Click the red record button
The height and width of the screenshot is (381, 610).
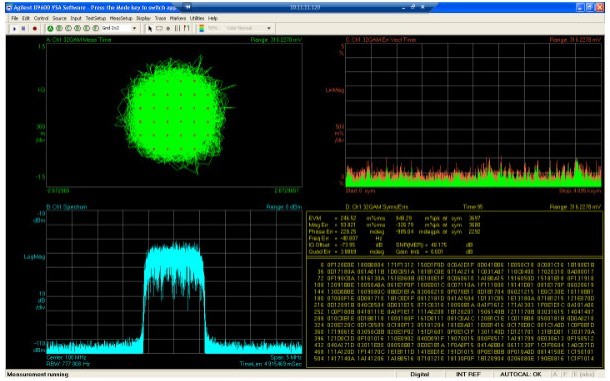coord(35,28)
